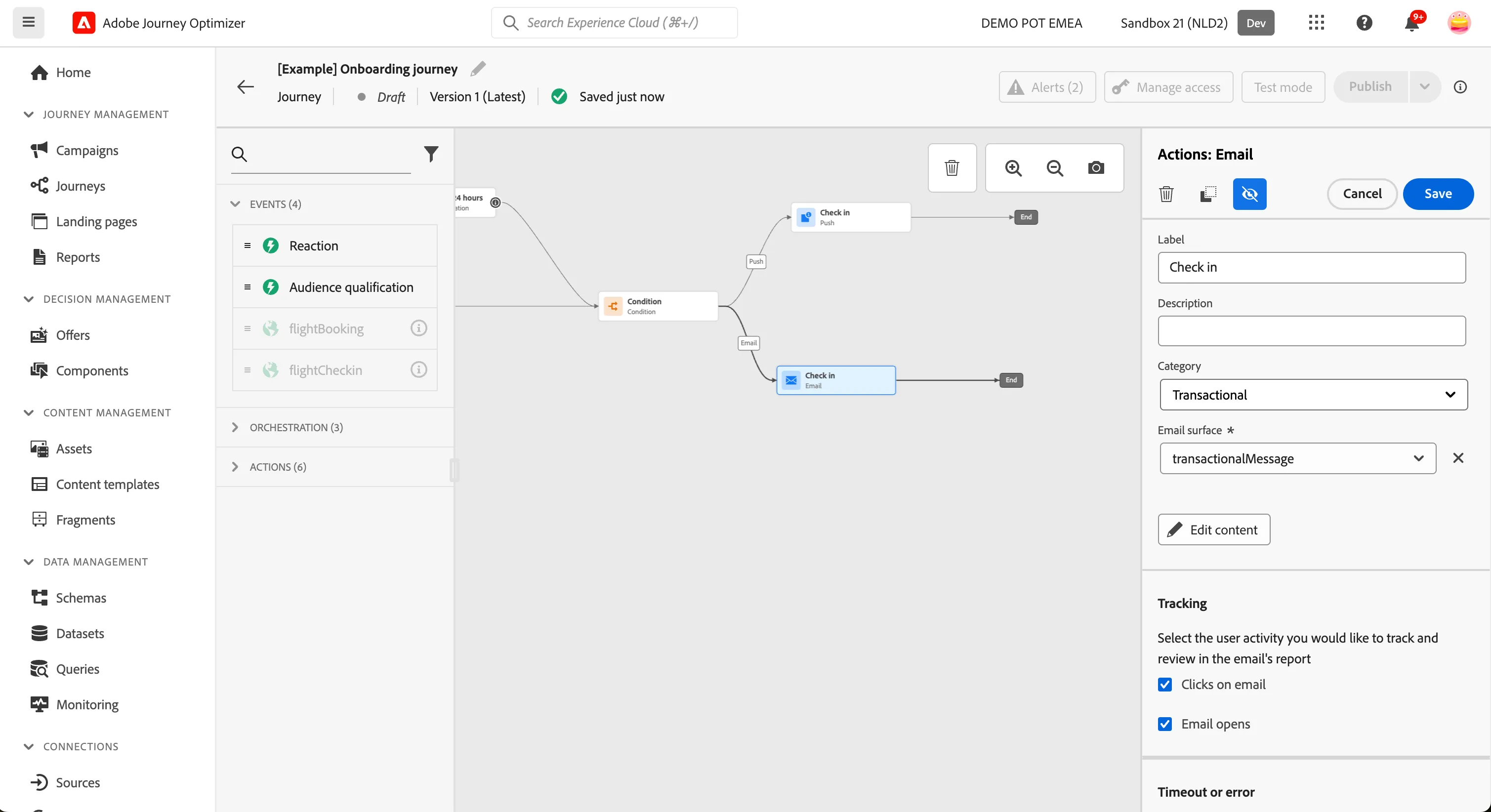Open the Category Transactional dropdown

(x=1313, y=395)
